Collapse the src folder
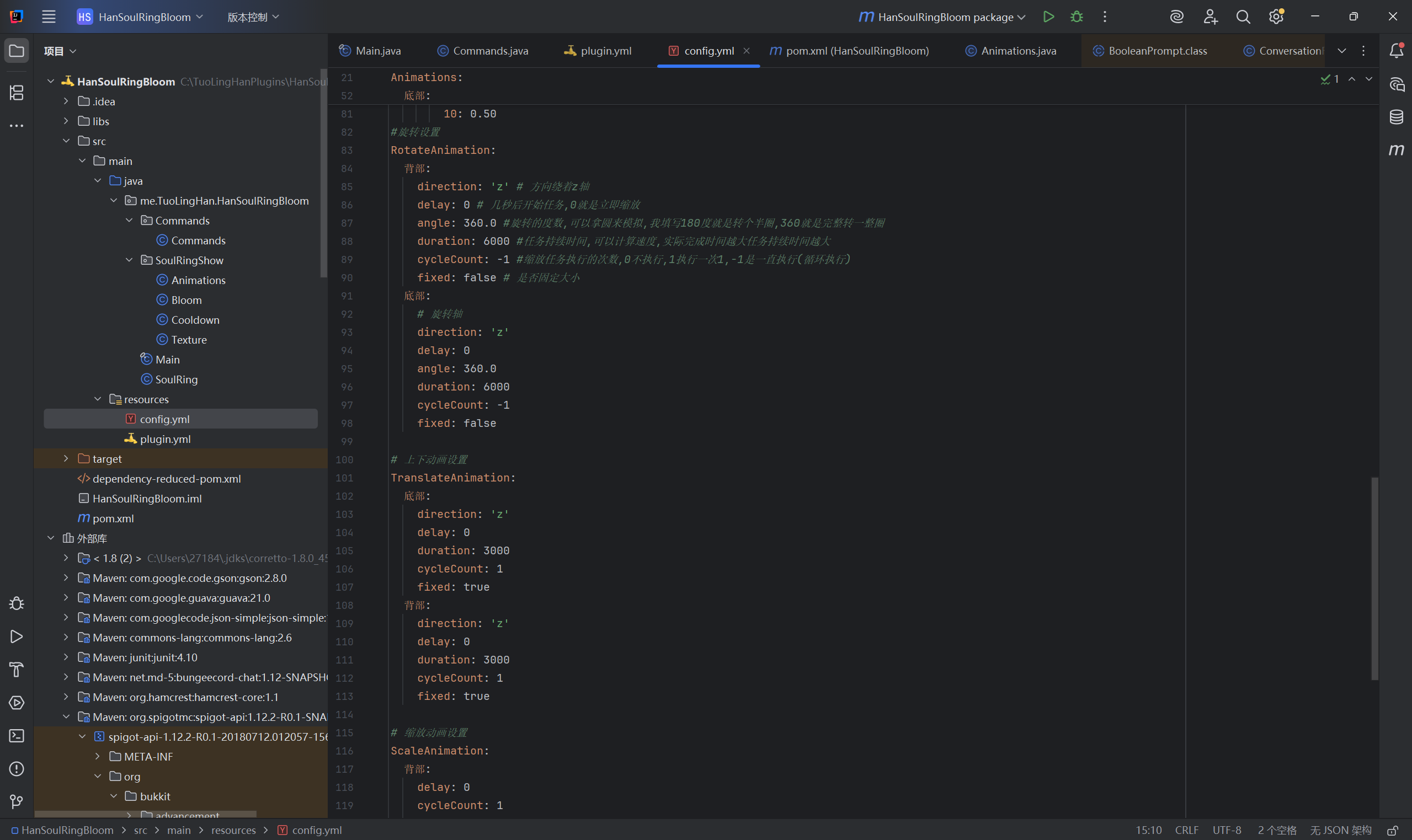Image resolution: width=1412 pixels, height=840 pixels. (66, 141)
